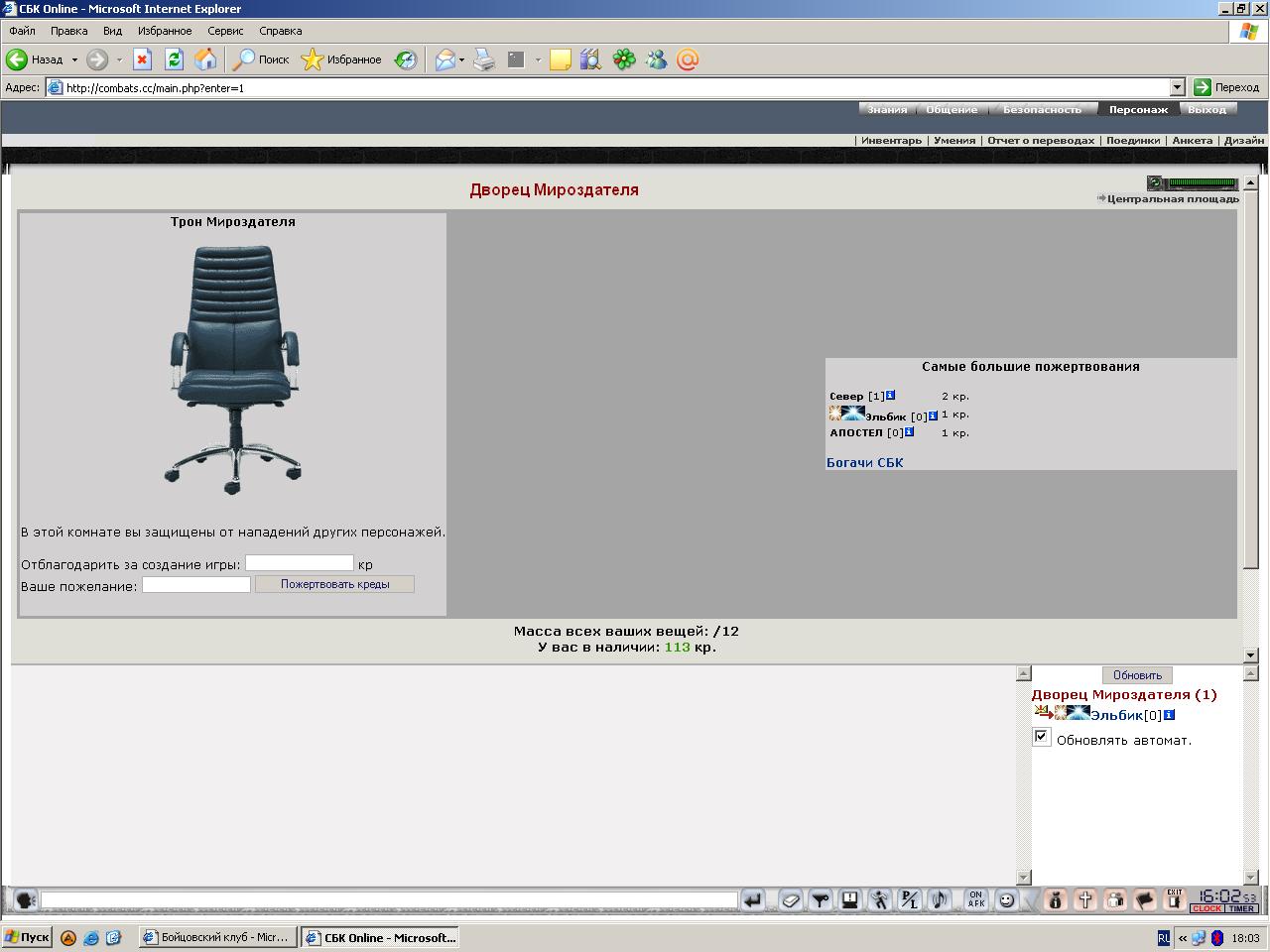This screenshot has height=952, width=1270.
Task: Open the Правка menu
Action: (69, 31)
